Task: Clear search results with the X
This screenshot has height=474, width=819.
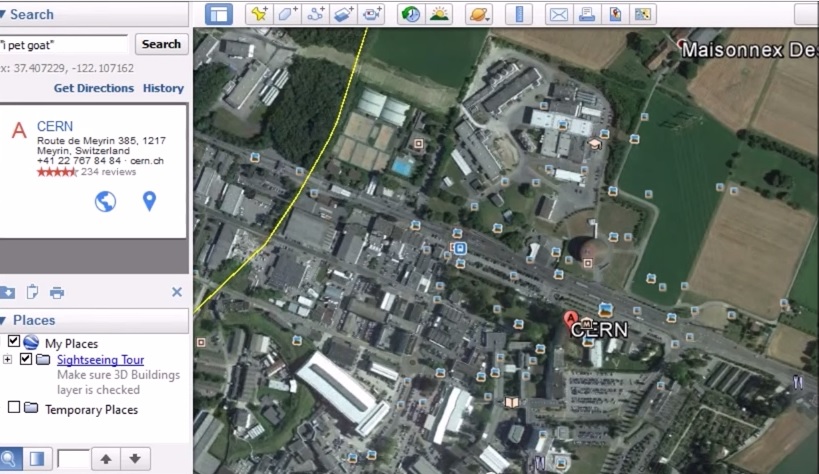Action: pos(177,292)
